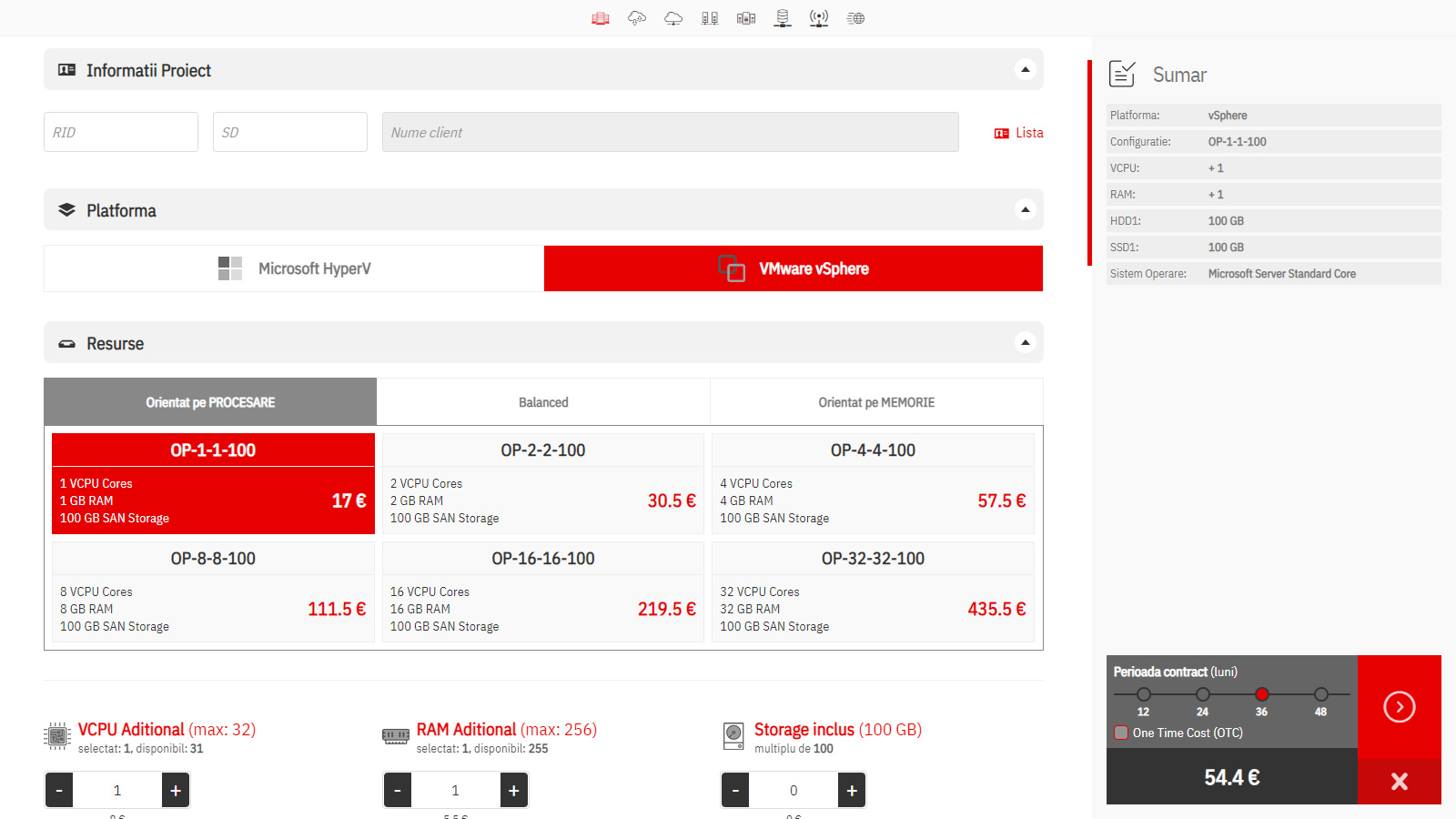Increase VCPU Aditional with plus button

pos(176,790)
